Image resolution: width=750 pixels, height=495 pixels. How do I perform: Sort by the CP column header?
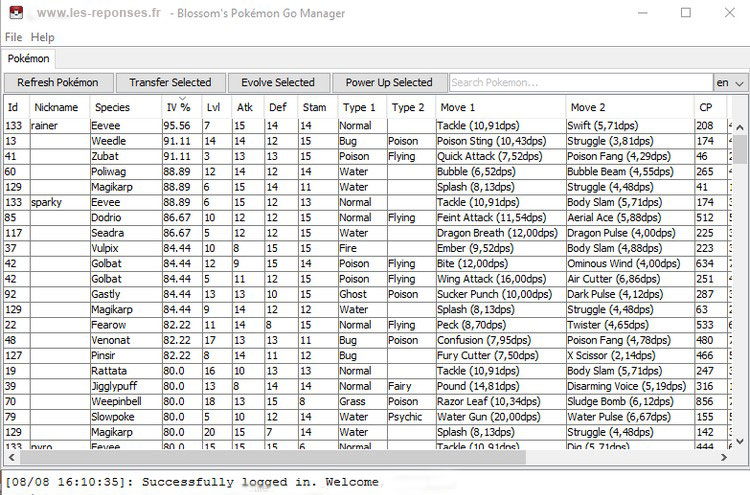tap(710, 107)
